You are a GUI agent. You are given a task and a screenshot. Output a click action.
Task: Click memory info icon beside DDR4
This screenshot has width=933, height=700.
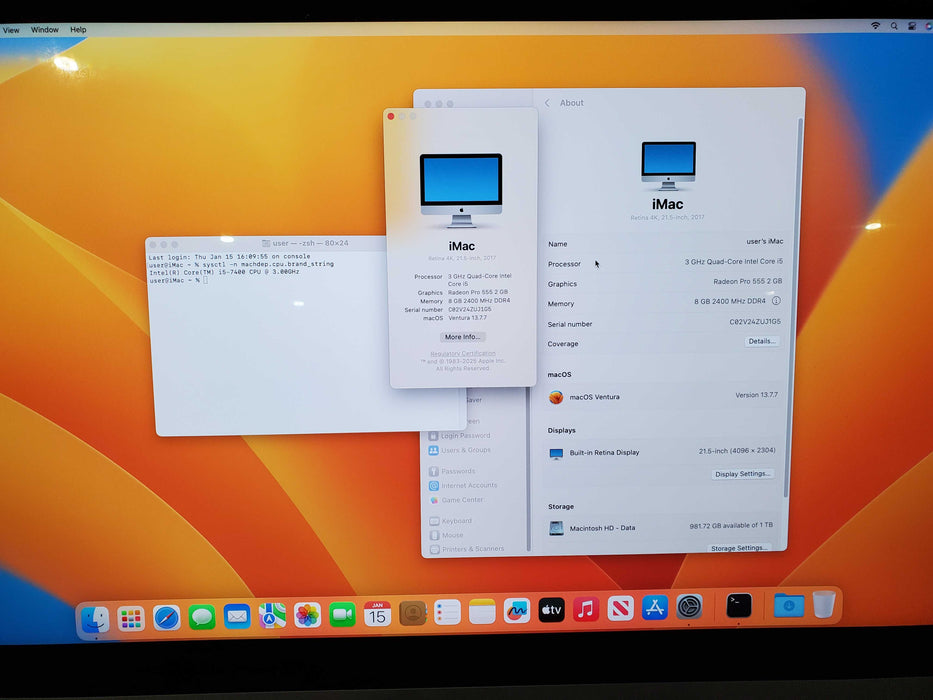(x=776, y=301)
